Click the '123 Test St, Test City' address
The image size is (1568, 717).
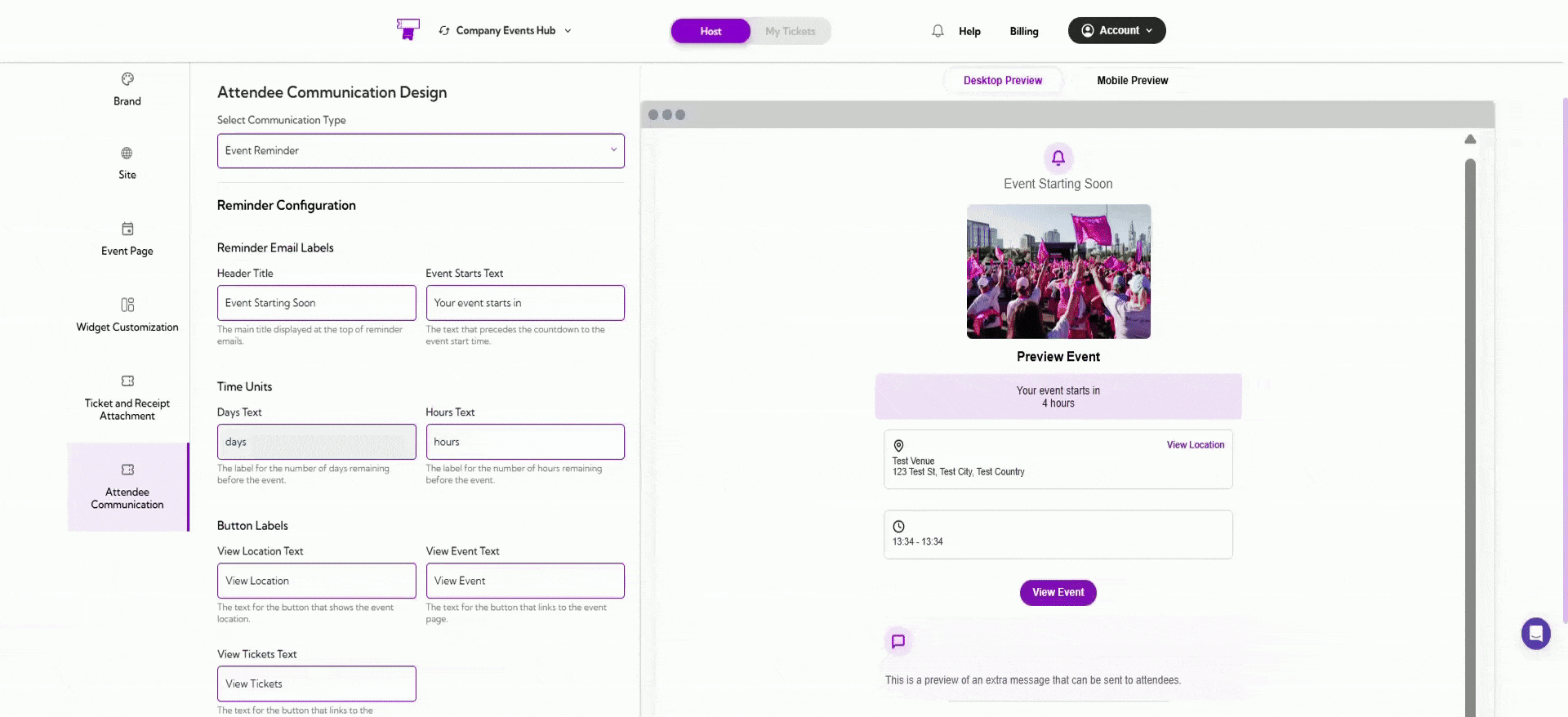958,472
